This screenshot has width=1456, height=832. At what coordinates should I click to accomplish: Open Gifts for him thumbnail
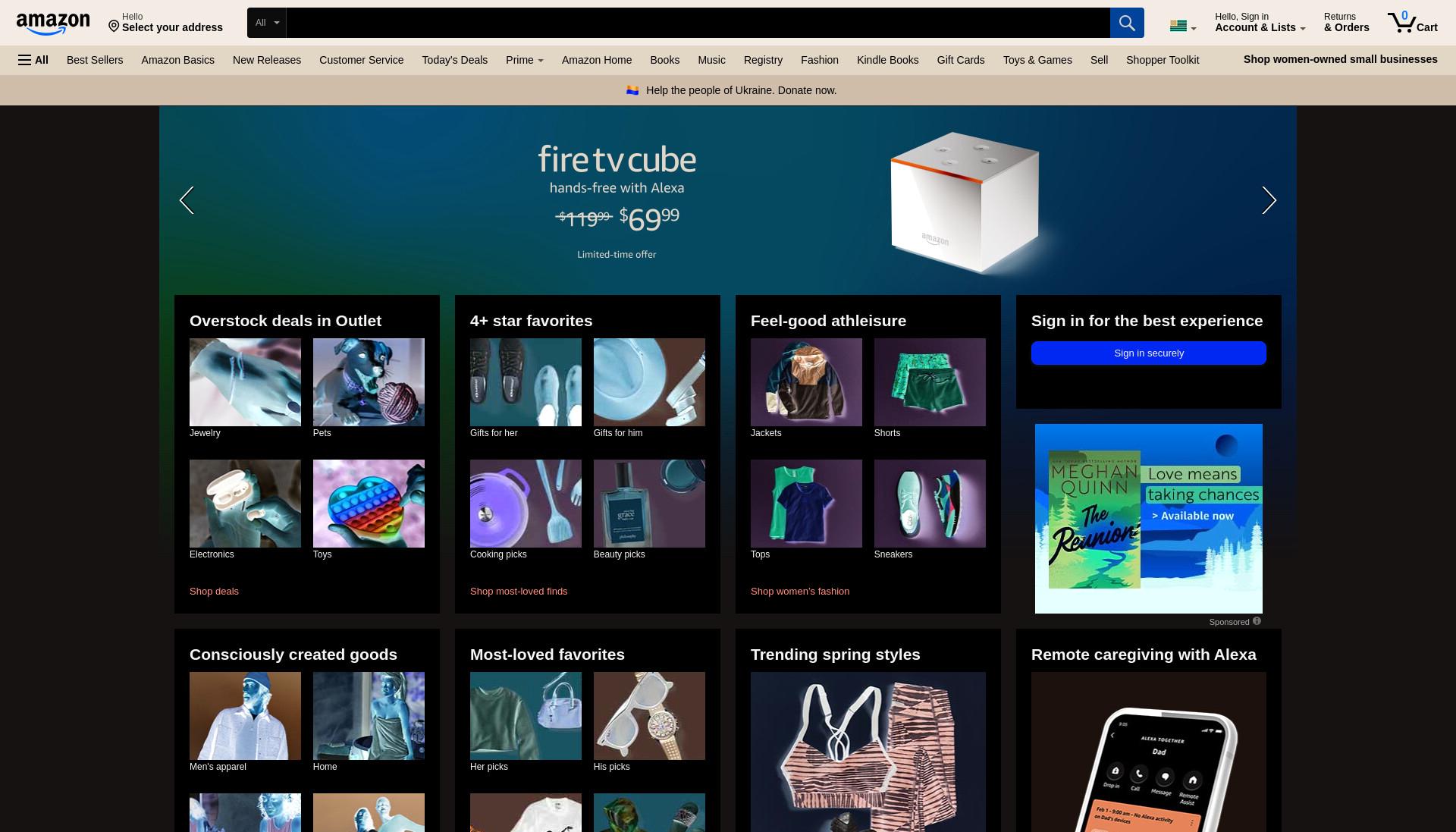tap(649, 382)
